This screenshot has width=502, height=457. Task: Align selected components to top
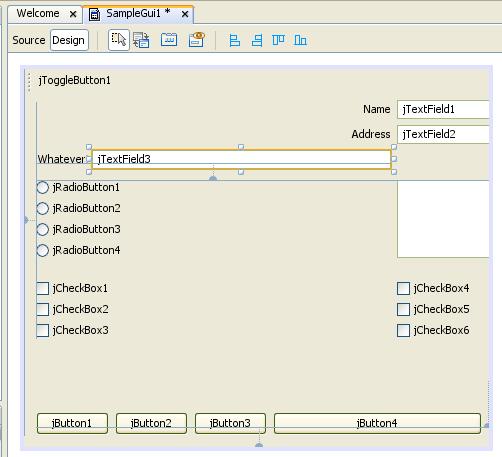point(278,40)
